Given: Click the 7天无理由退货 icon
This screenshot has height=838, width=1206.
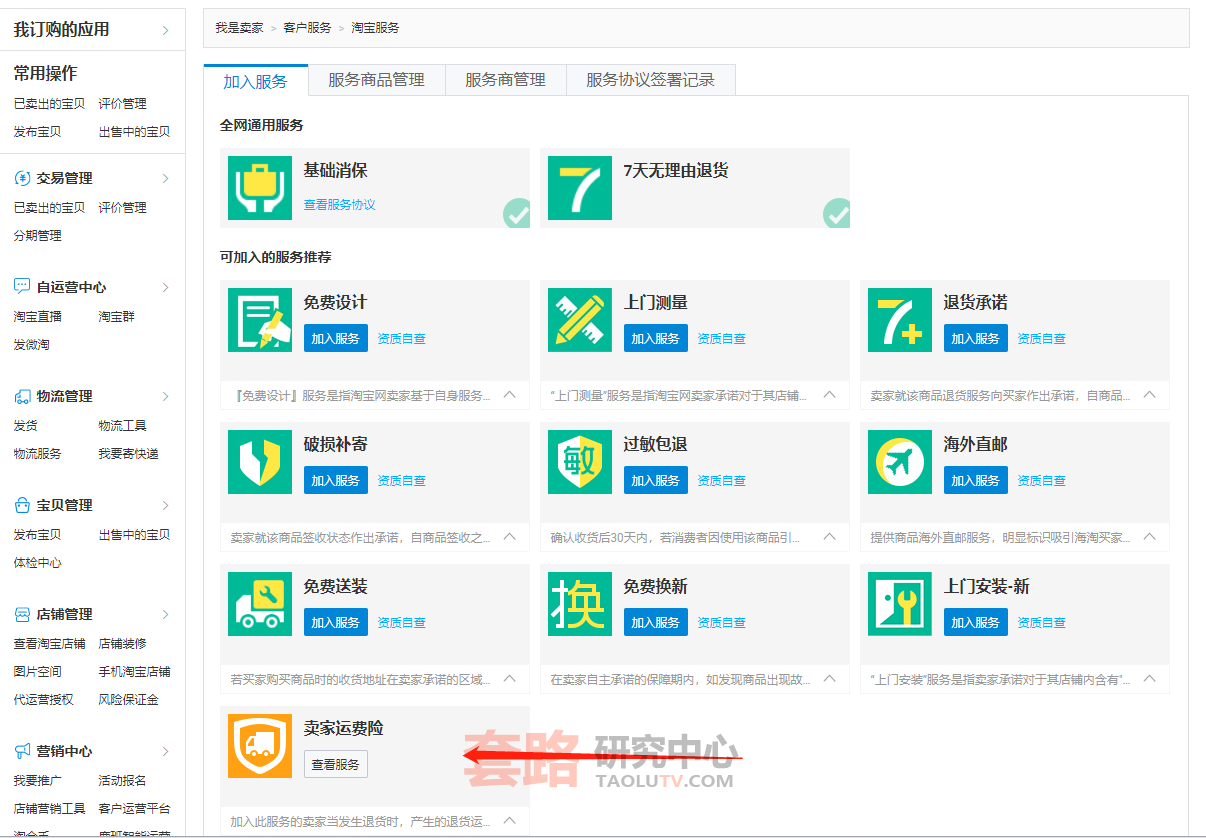Looking at the screenshot, I should coord(580,188).
